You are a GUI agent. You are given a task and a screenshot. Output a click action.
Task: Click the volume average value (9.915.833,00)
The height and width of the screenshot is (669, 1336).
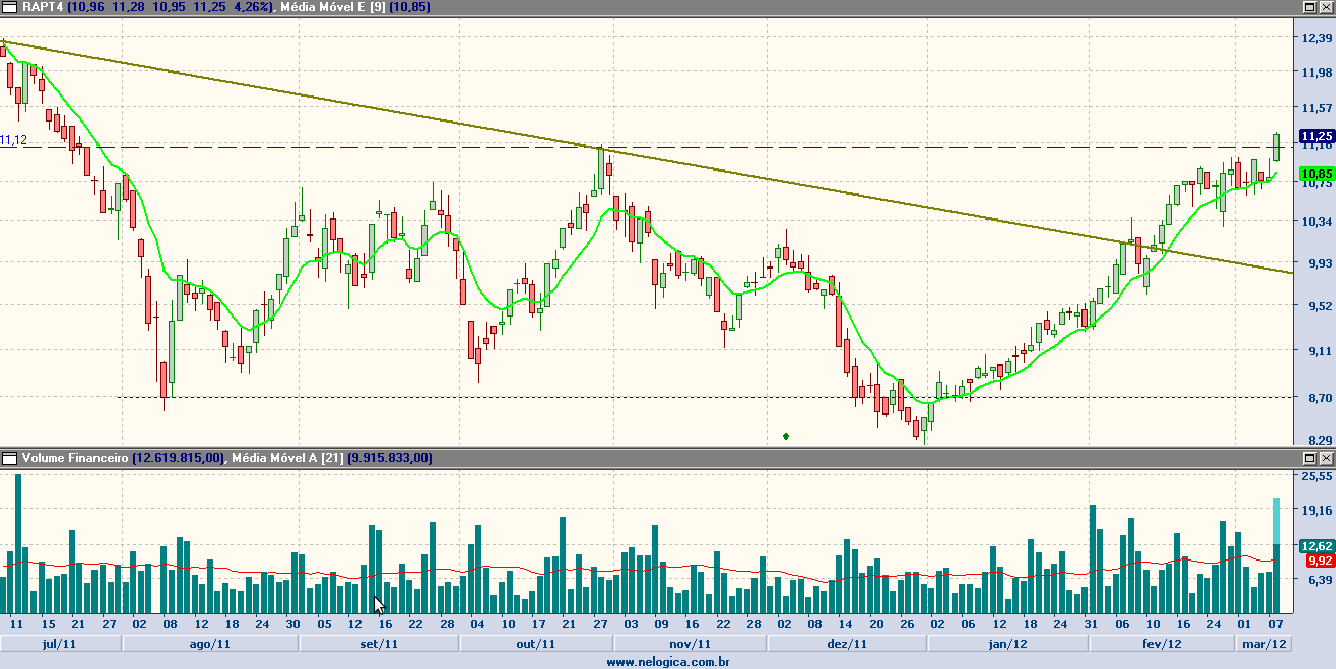pyautogui.click(x=390, y=458)
